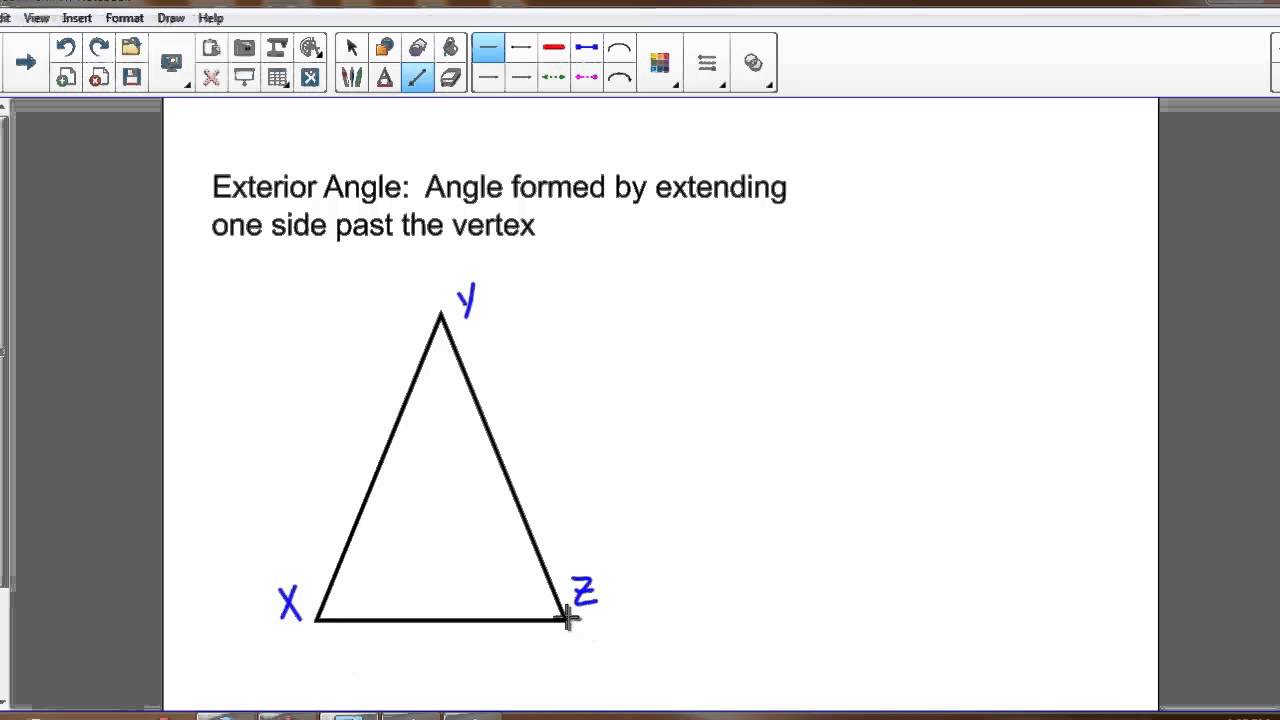Choose the blue line with square ends
Screen dimensions: 1280x720
click(x=587, y=47)
